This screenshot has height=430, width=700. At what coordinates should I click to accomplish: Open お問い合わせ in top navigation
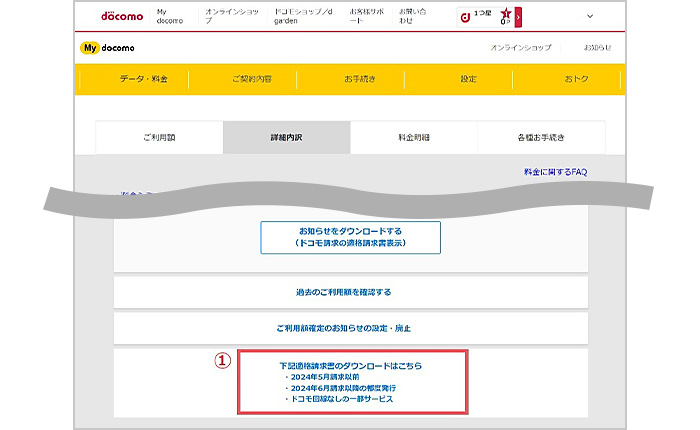click(x=412, y=16)
